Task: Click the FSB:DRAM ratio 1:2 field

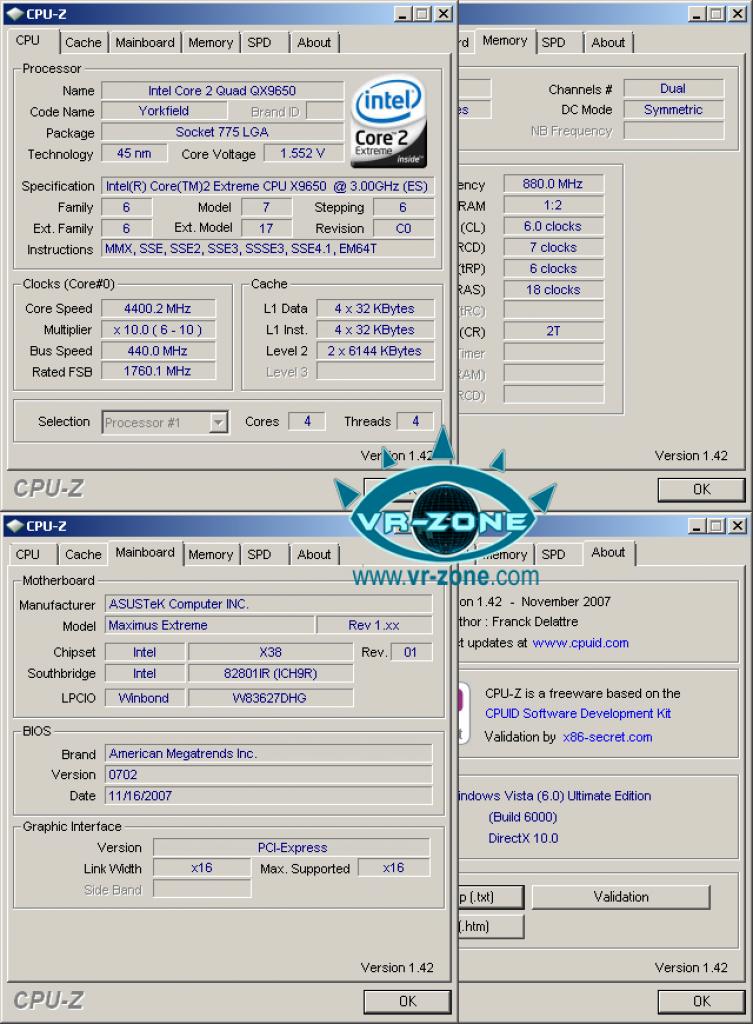Action: pyautogui.click(x=553, y=205)
